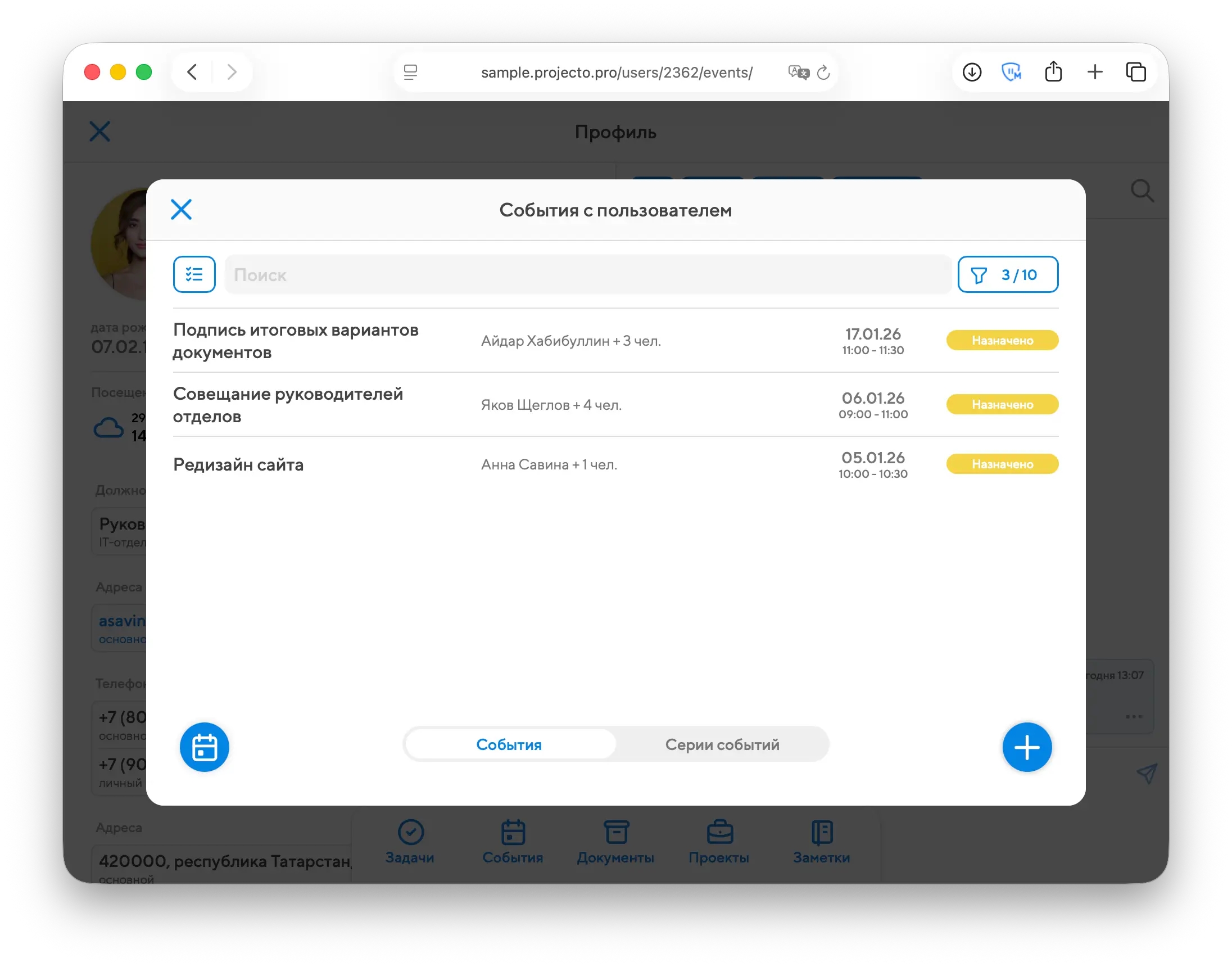1232x967 pixels.
Task: Switch to the События segment
Action: (x=509, y=744)
